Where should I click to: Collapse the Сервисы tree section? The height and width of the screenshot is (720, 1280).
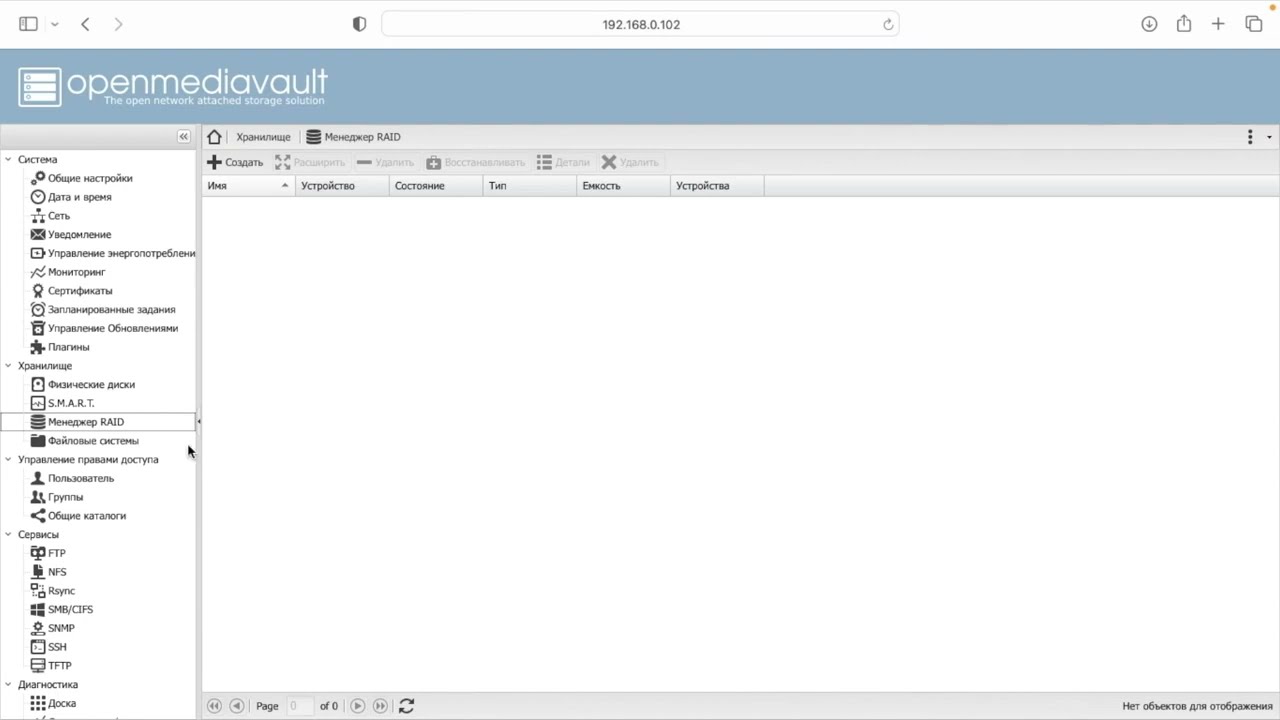[8, 535]
